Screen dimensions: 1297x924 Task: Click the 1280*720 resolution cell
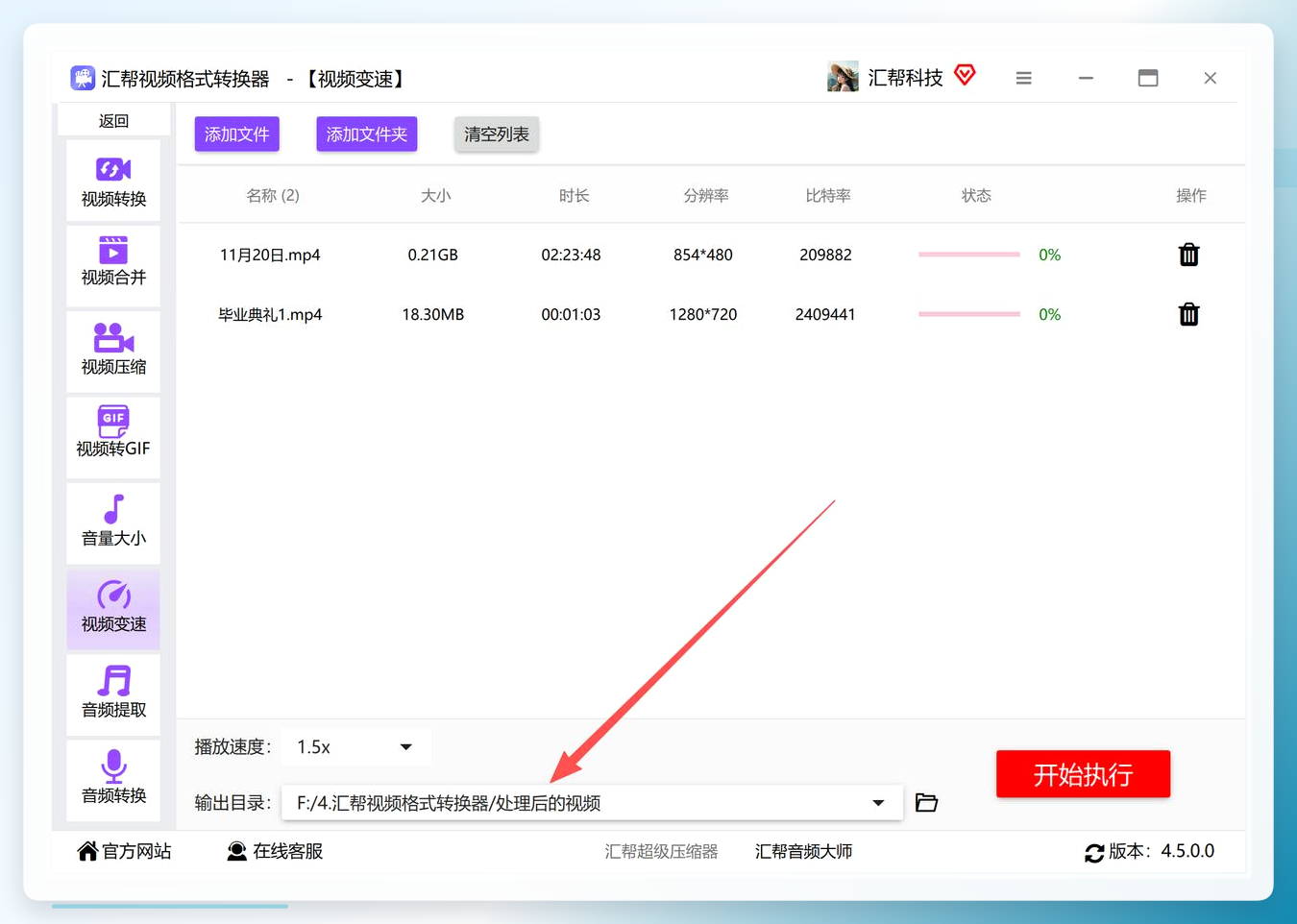pos(703,314)
